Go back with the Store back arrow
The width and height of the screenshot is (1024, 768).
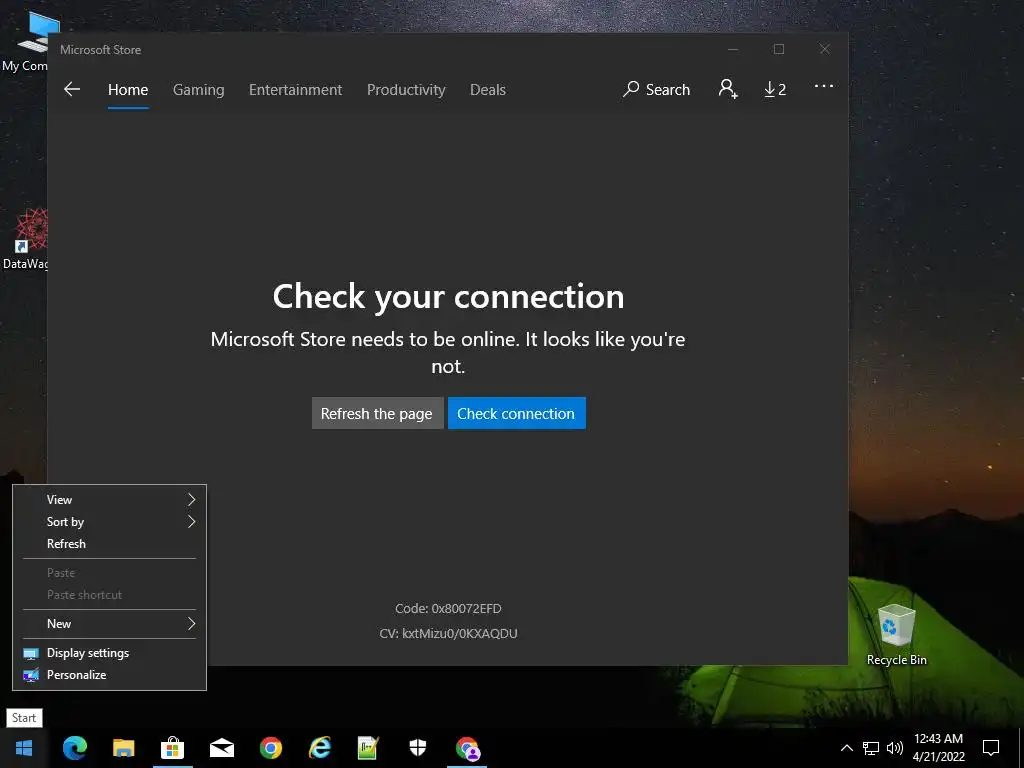tap(72, 89)
